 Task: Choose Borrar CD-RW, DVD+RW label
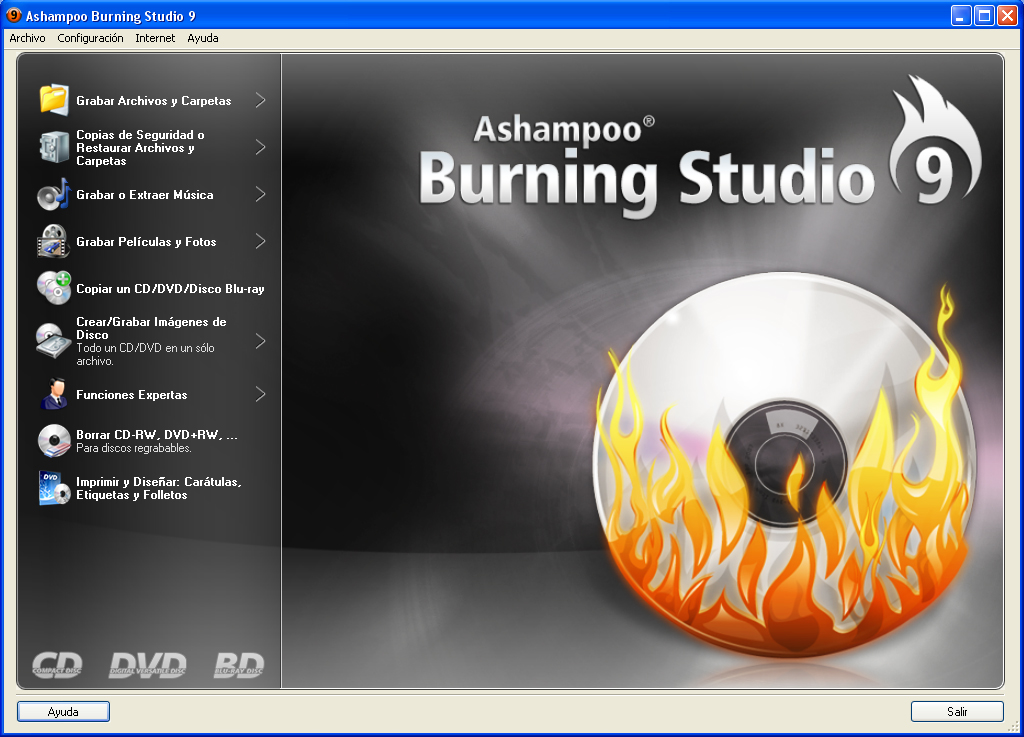pyautogui.click(x=157, y=435)
